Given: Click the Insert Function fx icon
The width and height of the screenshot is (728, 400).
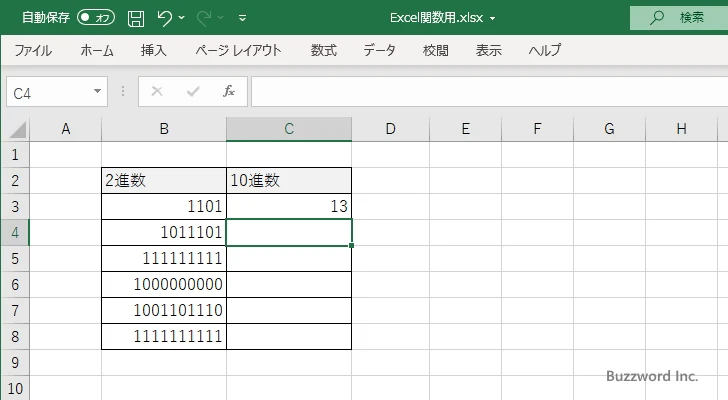Looking at the screenshot, I should pyautogui.click(x=228, y=91).
